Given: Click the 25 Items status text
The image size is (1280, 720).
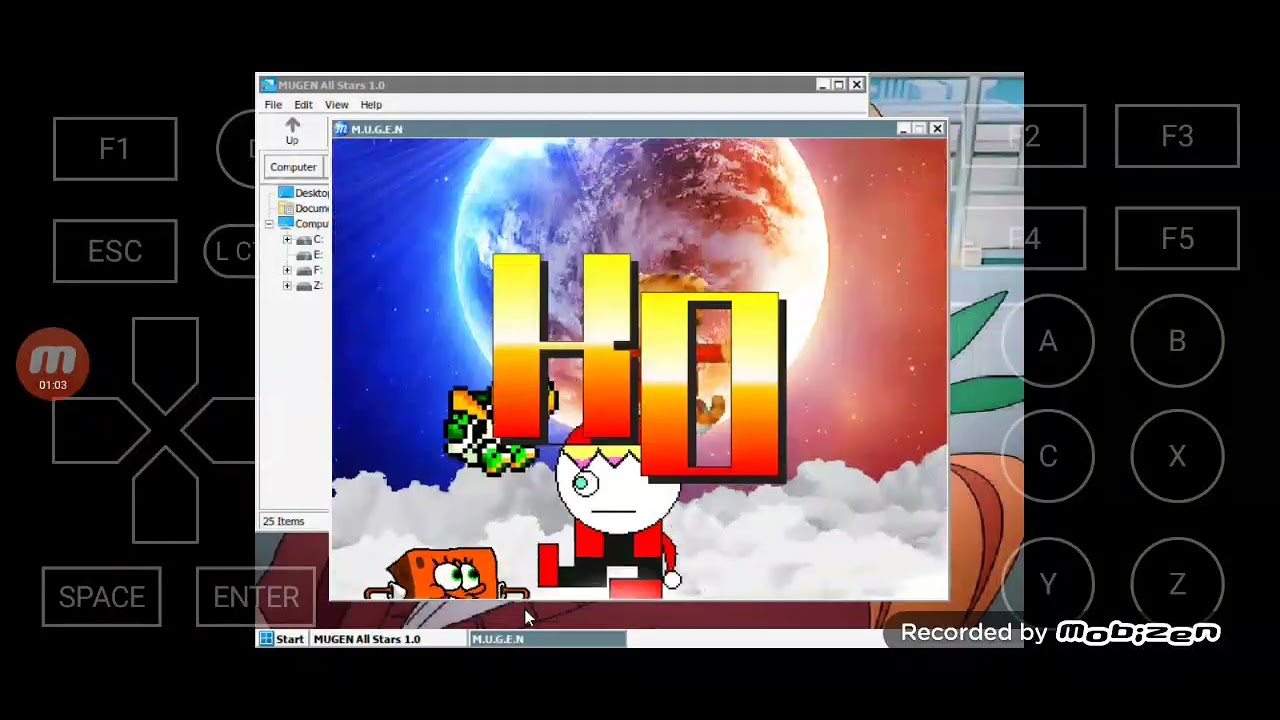Looking at the screenshot, I should click(283, 521).
